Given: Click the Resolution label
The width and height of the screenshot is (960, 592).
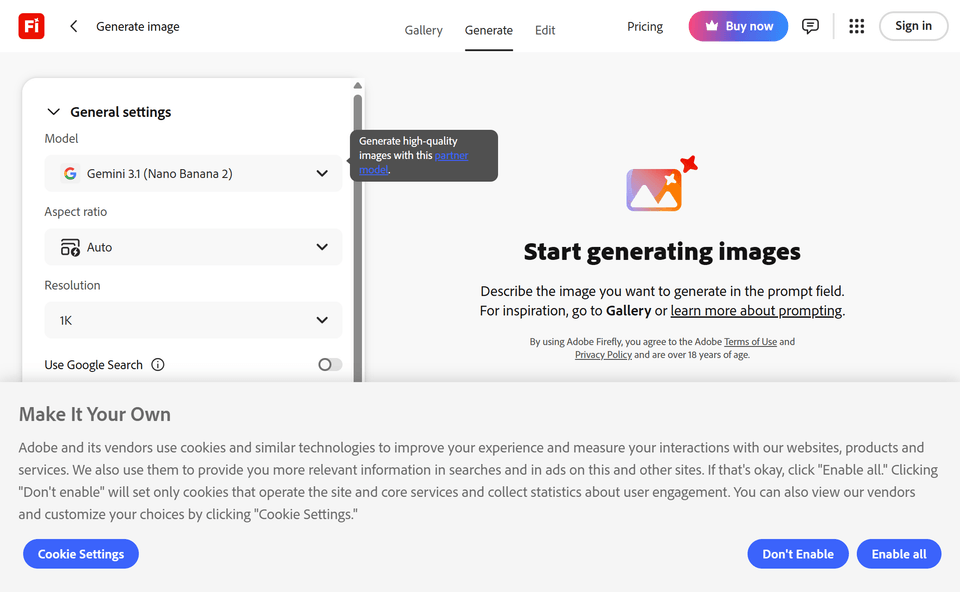Looking at the screenshot, I should coord(72,285).
